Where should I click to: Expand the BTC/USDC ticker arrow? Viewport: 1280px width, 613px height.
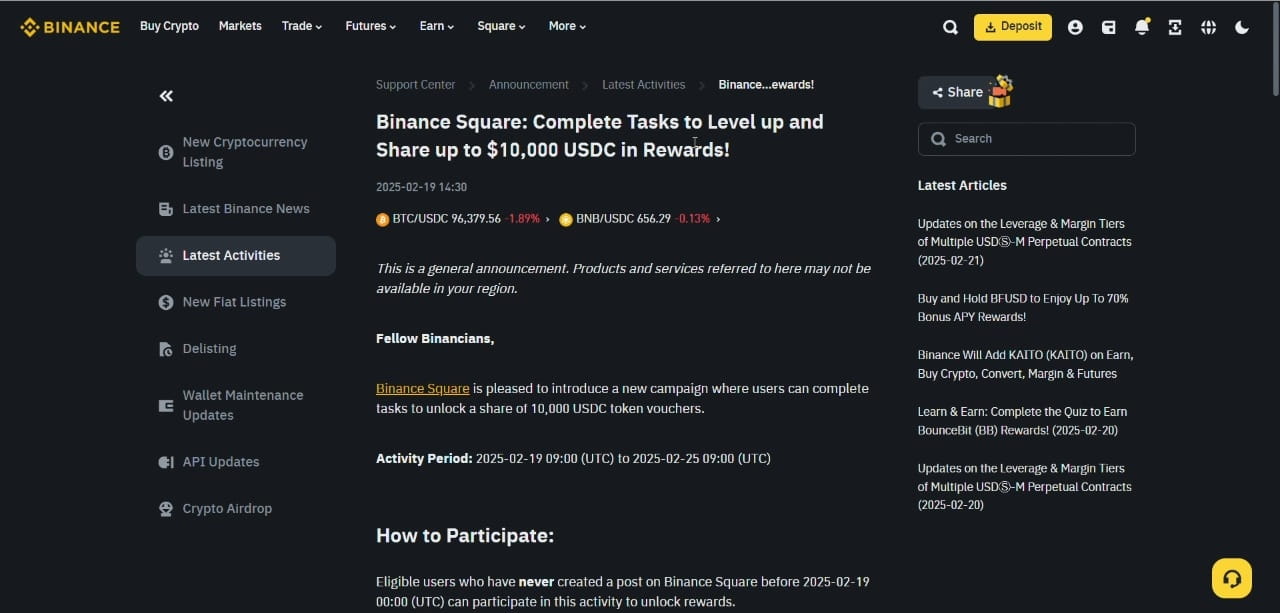pyautogui.click(x=547, y=218)
